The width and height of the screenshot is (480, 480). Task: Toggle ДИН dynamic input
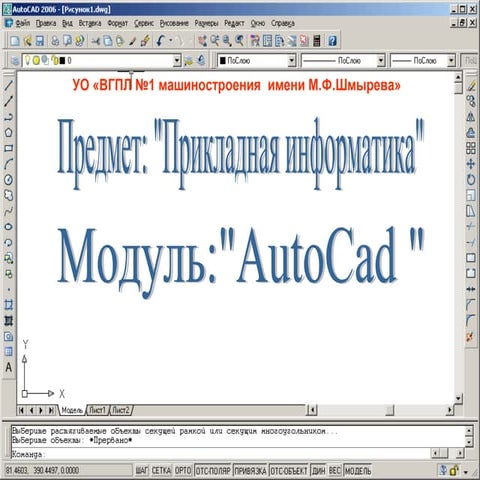click(x=318, y=470)
